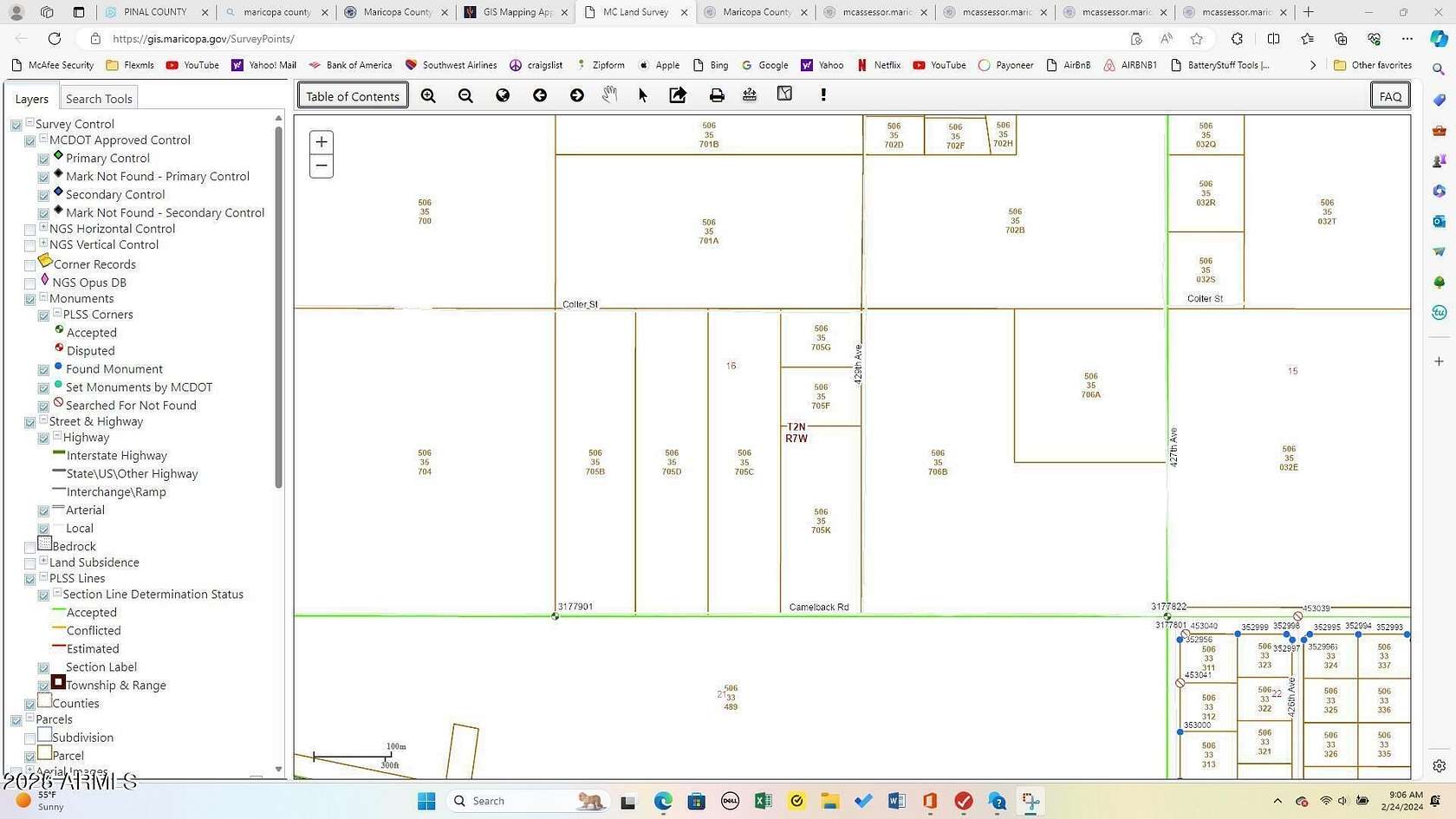
Task: Enable the NGS Horizontal Control layer
Action: 30,229
